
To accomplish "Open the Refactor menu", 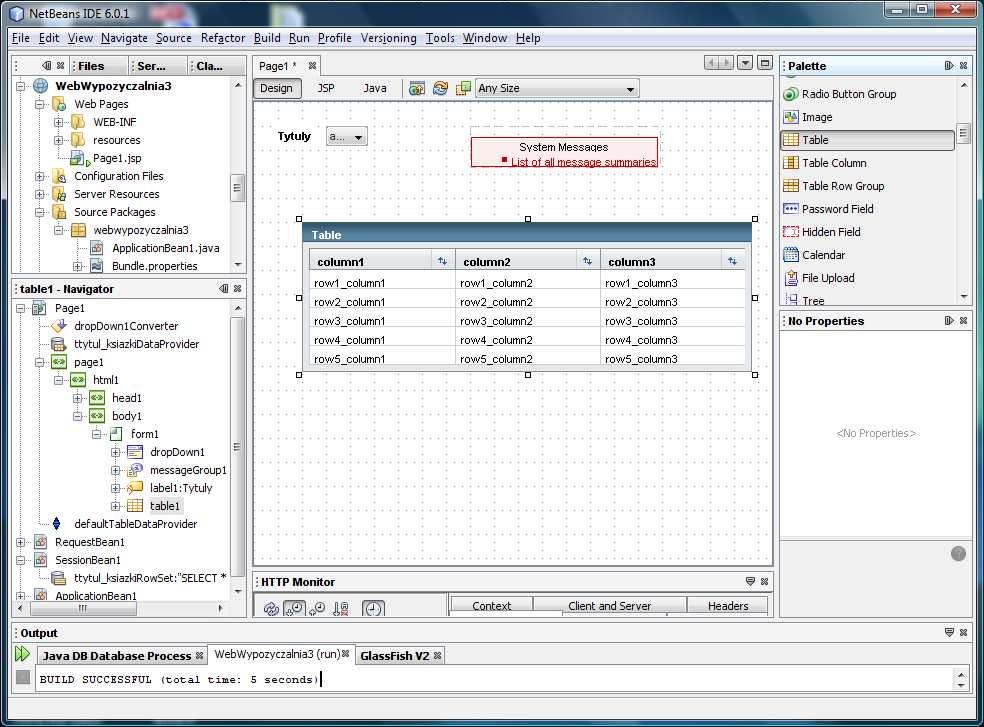I will pyautogui.click(x=223, y=38).
